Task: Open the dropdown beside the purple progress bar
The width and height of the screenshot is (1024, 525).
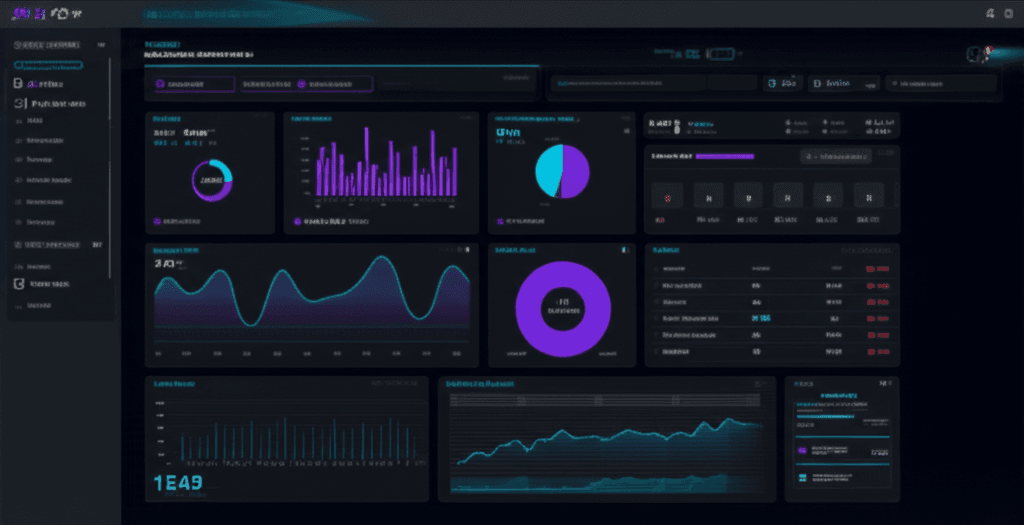Action: [835, 157]
